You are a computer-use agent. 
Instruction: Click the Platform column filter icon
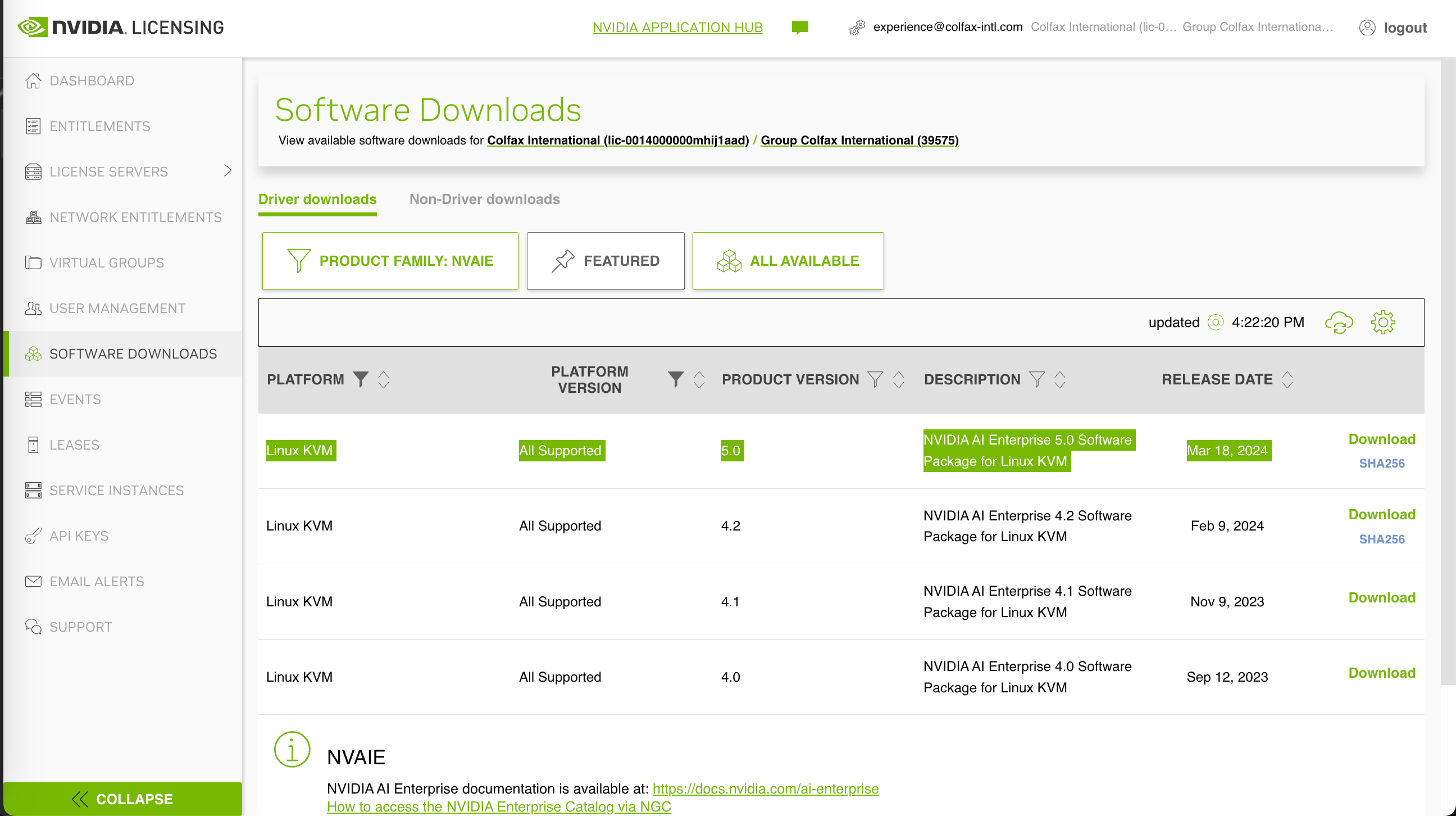361,379
